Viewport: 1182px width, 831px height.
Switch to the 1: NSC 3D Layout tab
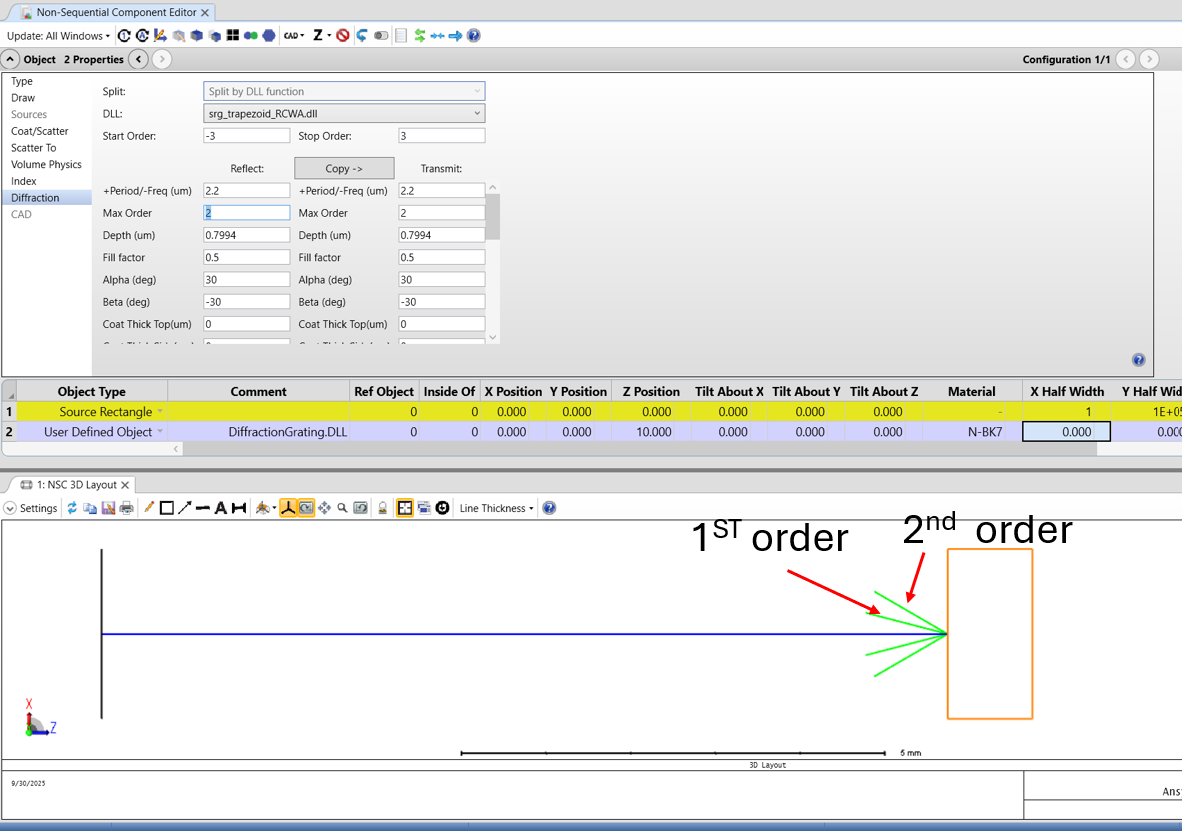pos(76,485)
